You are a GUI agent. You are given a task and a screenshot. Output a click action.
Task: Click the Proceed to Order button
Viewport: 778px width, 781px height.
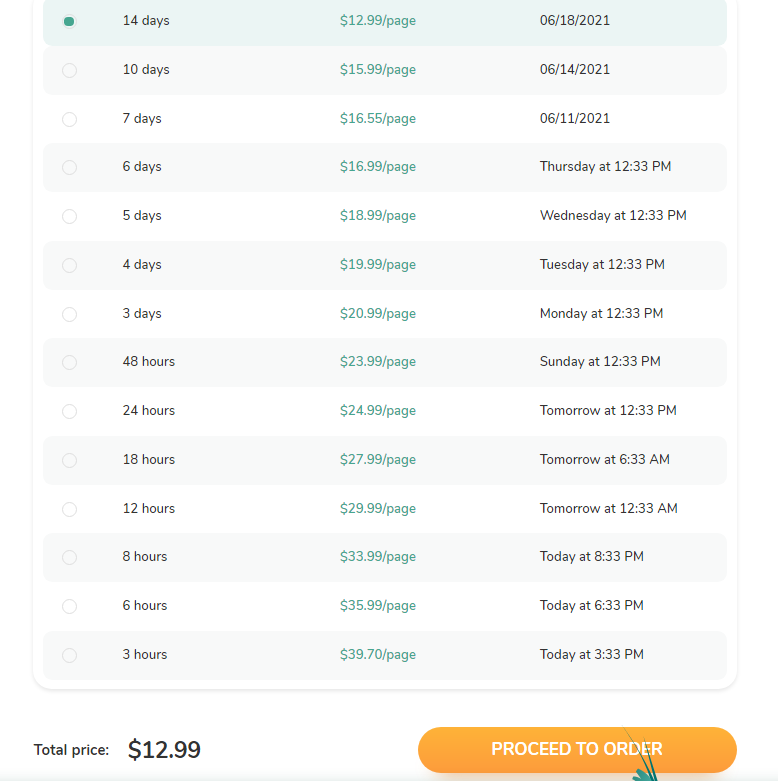(x=577, y=750)
